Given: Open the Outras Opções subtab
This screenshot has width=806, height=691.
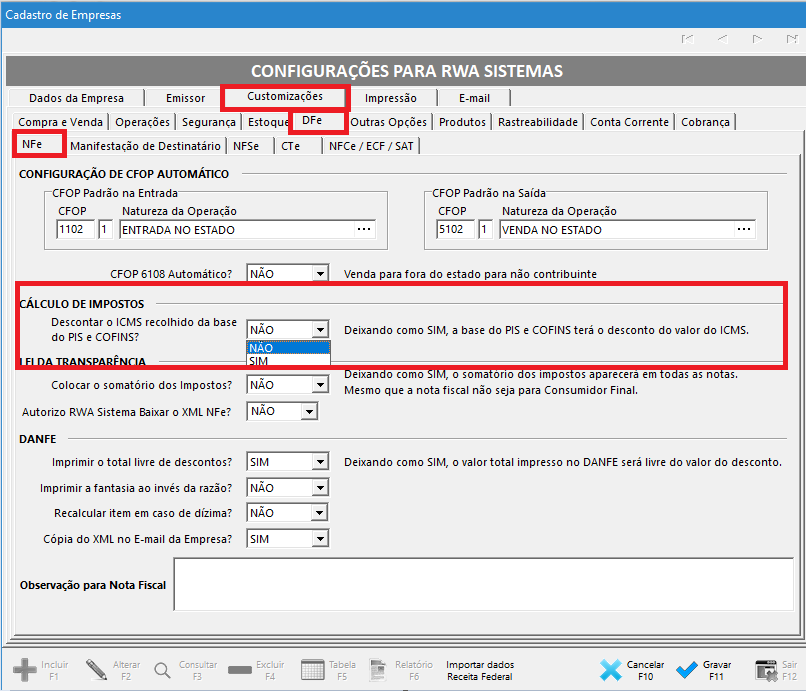Looking at the screenshot, I should [388, 122].
